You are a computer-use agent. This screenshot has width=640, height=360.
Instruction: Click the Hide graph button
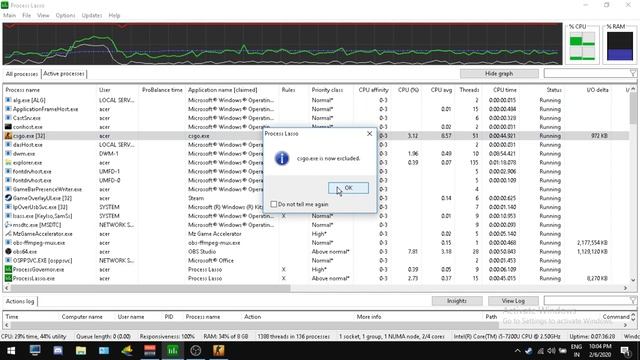(499, 73)
